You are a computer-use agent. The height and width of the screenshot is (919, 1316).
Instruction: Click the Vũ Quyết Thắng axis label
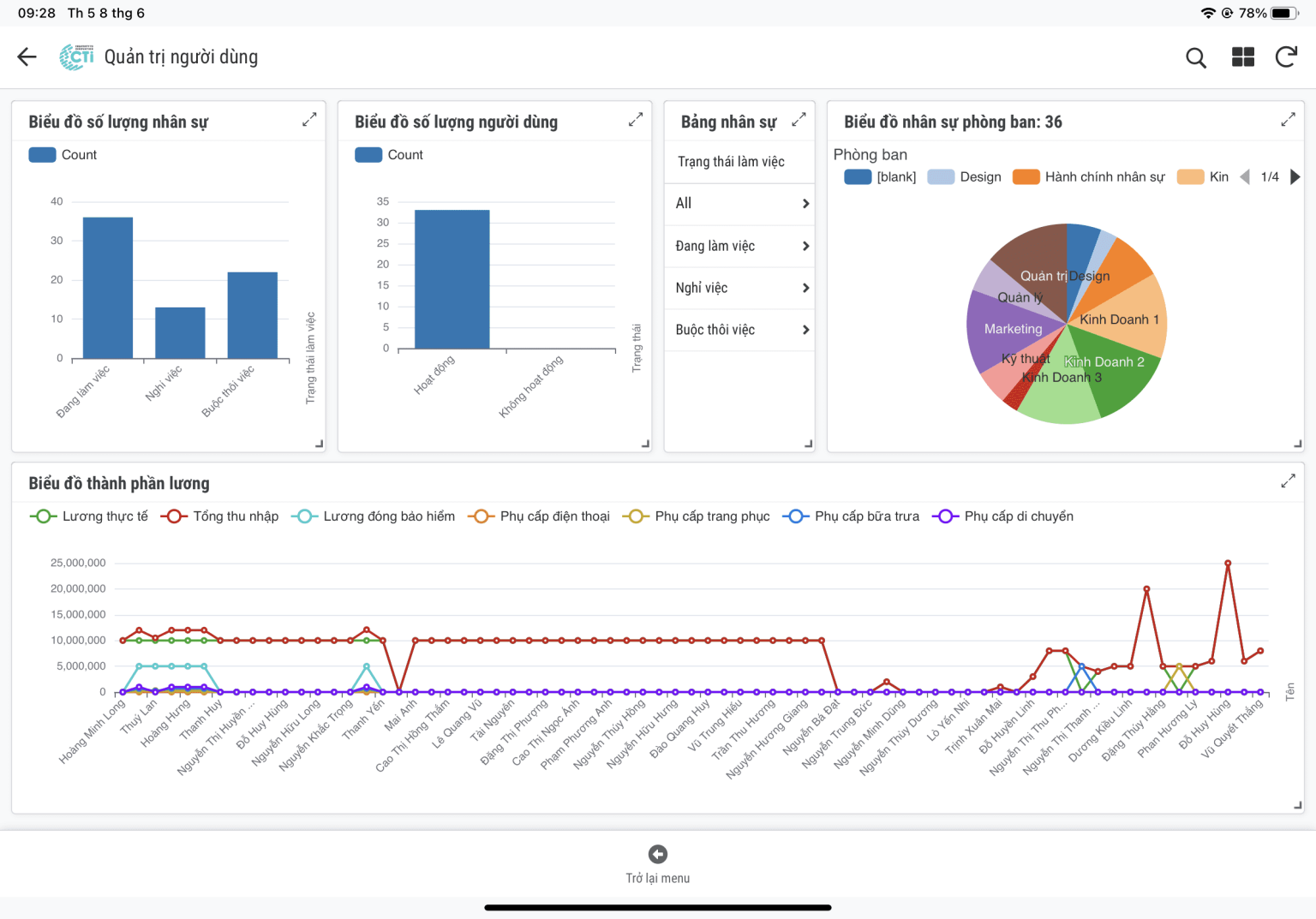(x=1232, y=729)
